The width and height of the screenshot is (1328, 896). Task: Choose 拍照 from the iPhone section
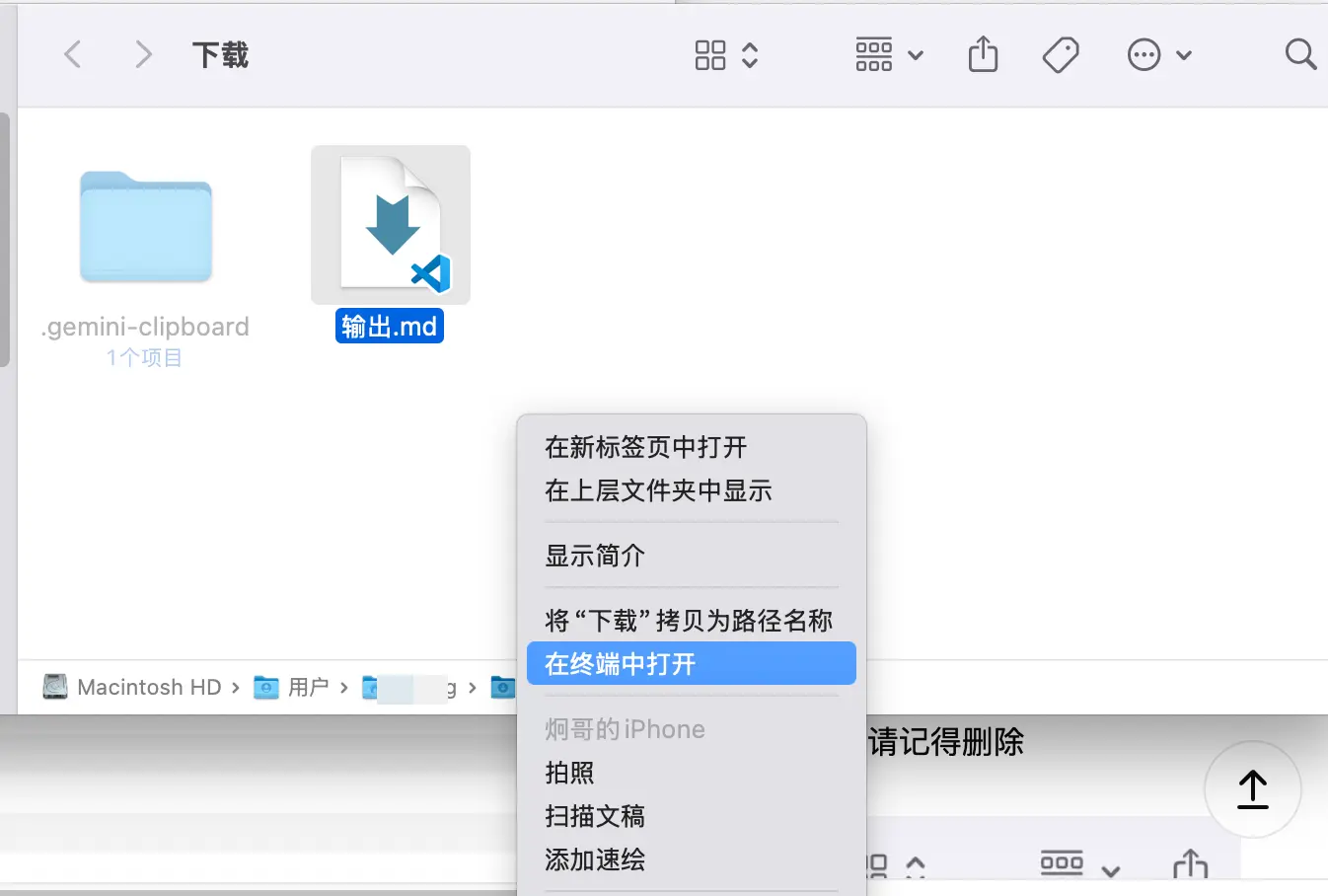coord(569,773)
